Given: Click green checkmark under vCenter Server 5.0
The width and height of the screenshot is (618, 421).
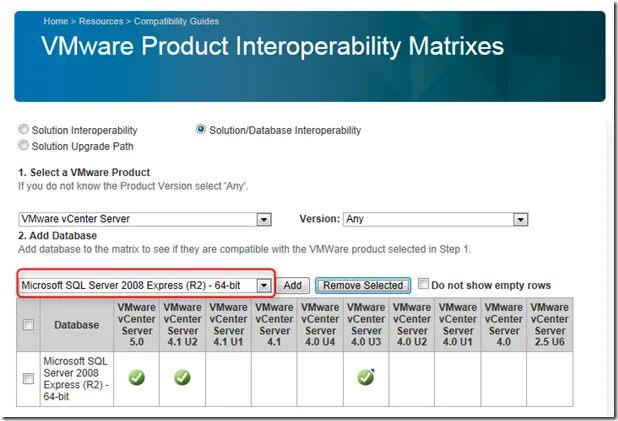Looking at the screenshot, I should click(136, 378).
